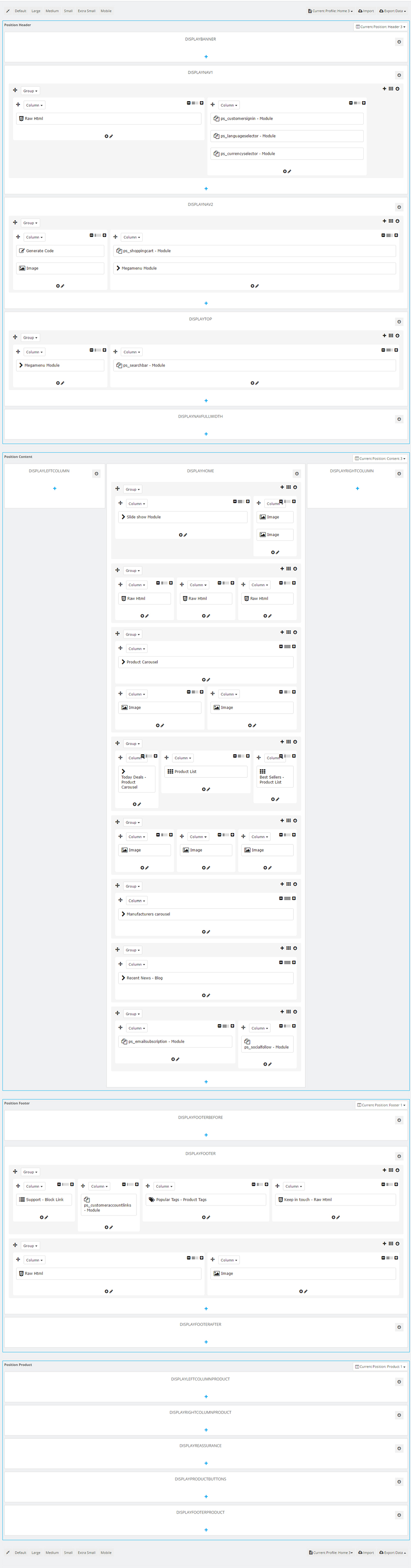Click the move handle of DISPLAYNAV1 group
Screen dimensions: 411x1568
coord(15,90)
